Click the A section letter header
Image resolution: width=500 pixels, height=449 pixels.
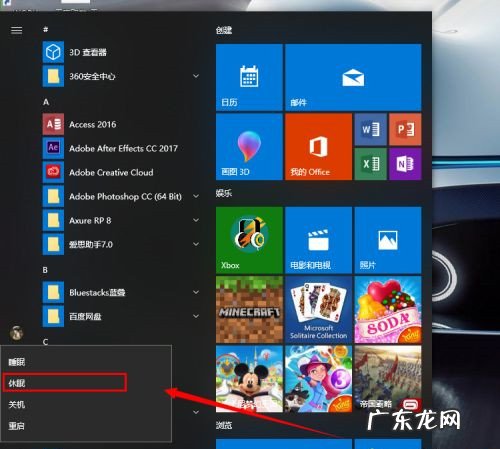tap(46, 102)
